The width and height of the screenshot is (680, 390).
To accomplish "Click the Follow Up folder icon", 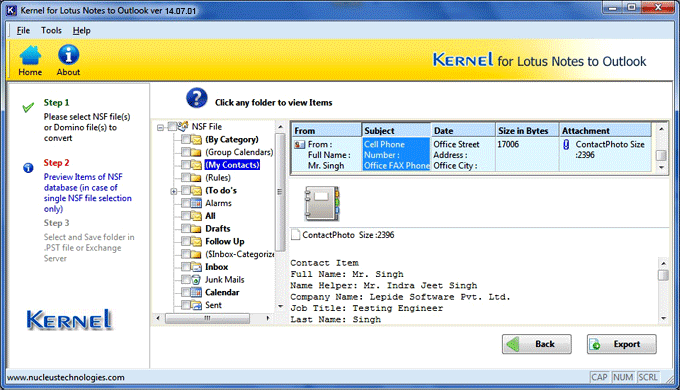I will click(196, 241).
